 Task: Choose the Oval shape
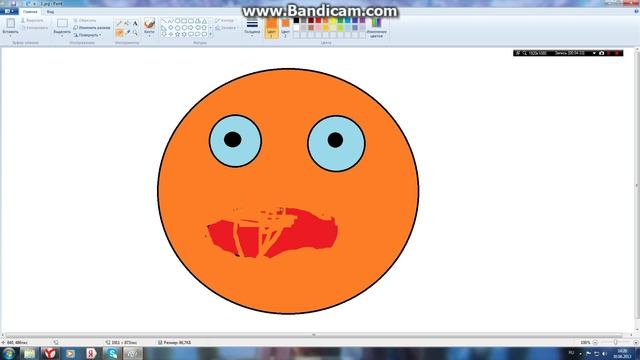click(x=178, y=21)
